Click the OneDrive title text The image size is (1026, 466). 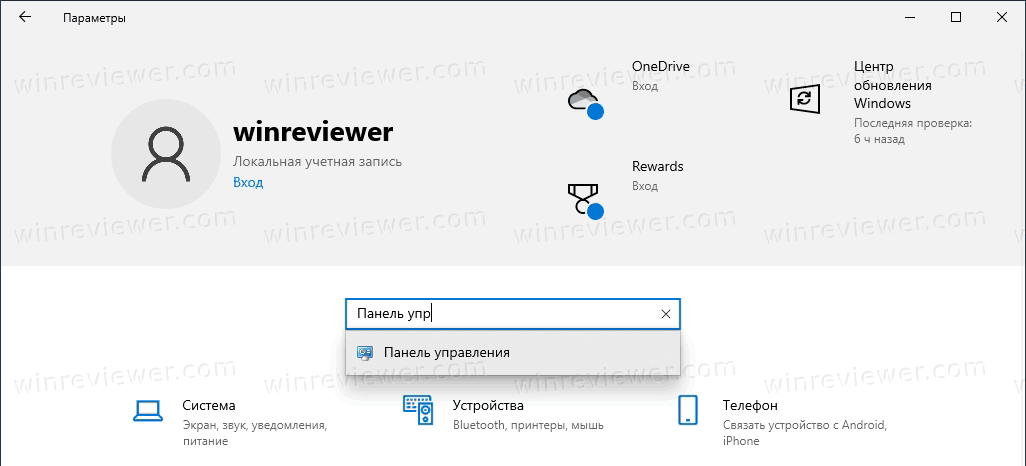pyautogui.click(x=660, y=66)
